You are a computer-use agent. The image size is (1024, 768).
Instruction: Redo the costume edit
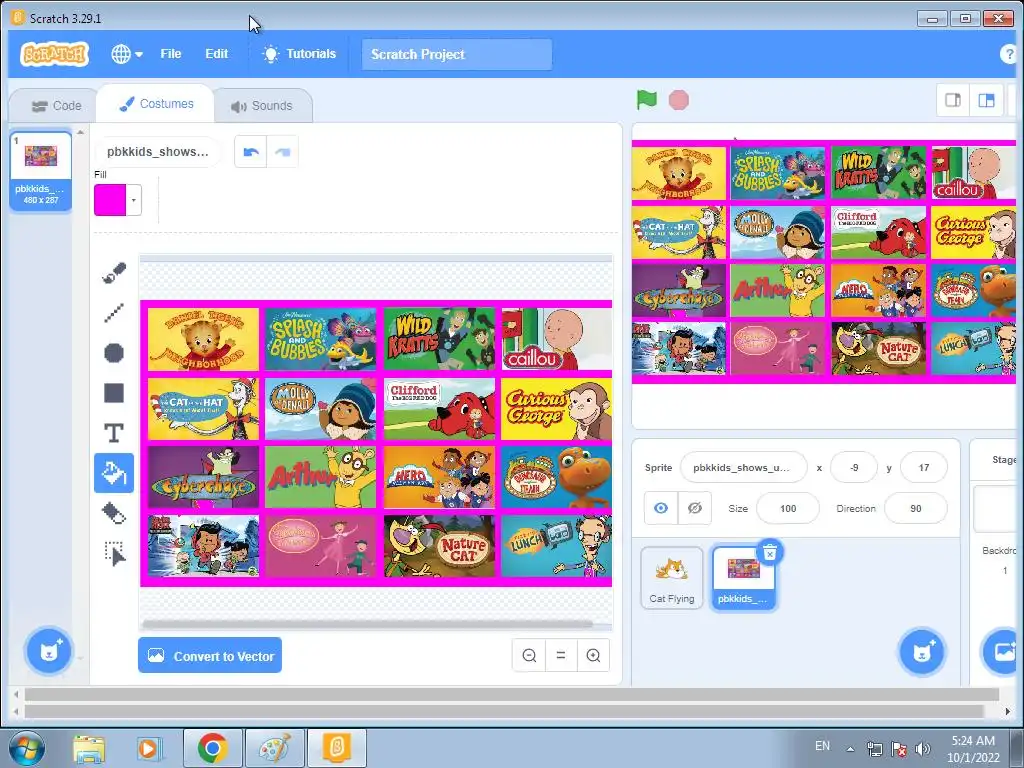(283, 152)
